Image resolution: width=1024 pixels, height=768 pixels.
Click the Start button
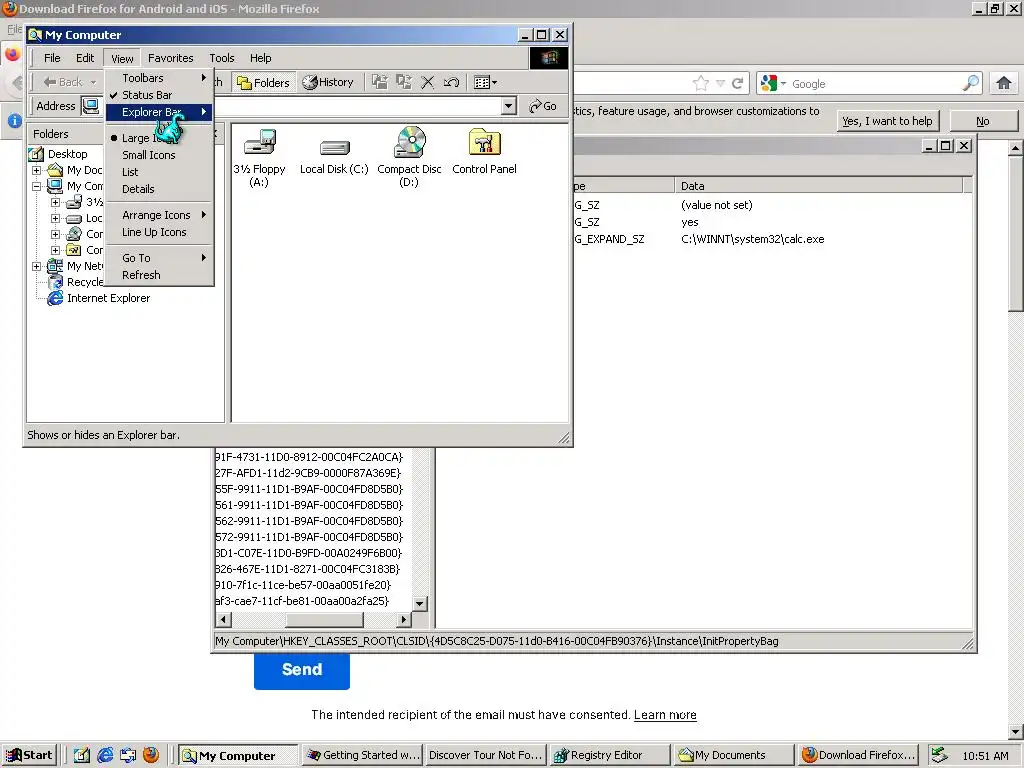pyautogui.click(x=29, y=756)
